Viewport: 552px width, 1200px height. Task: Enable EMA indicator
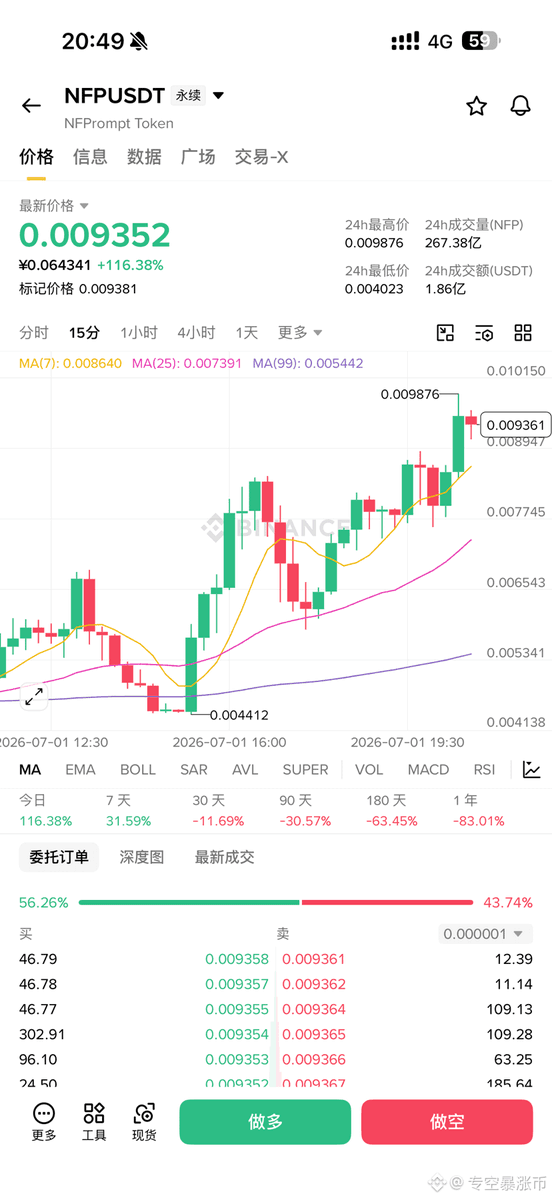pyautogui.click(x=80, y=770)
